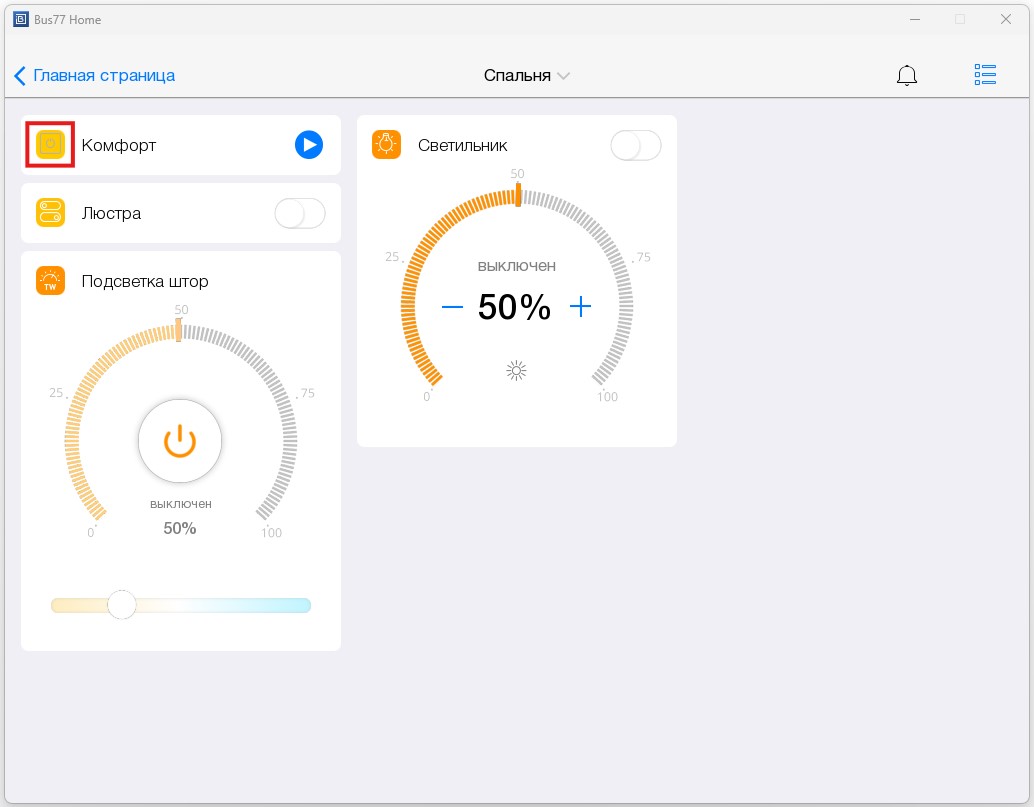Open the list view menu icon
The height and width of the screenshot is (807, 1034).
point(985,75)
